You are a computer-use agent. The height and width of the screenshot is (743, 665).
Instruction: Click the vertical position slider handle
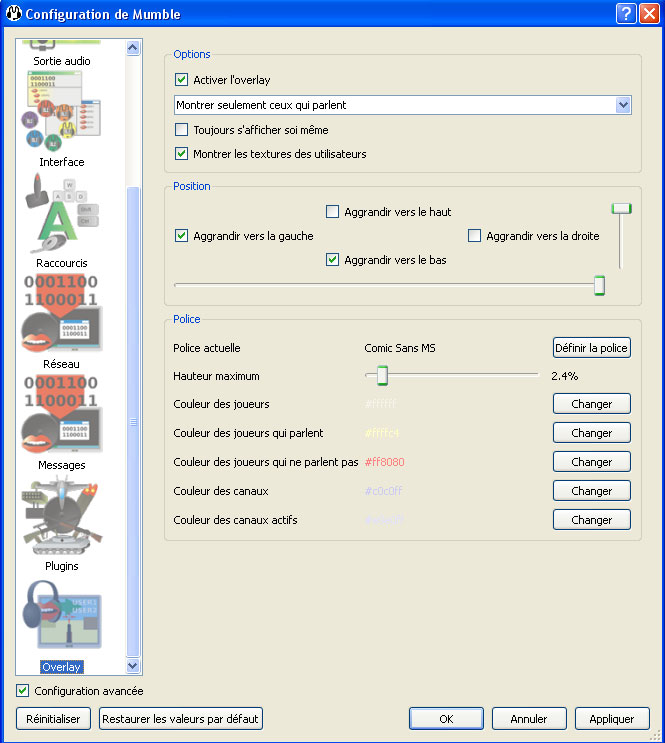(x=621, y=208)
